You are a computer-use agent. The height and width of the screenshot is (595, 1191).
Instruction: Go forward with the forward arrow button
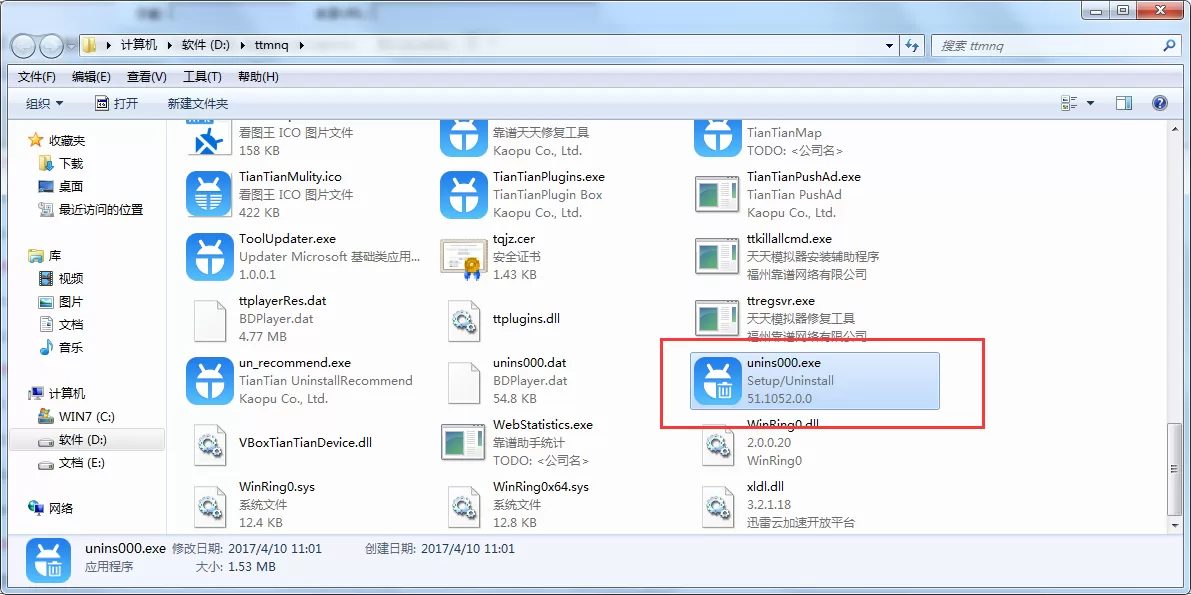coord(51,46)
